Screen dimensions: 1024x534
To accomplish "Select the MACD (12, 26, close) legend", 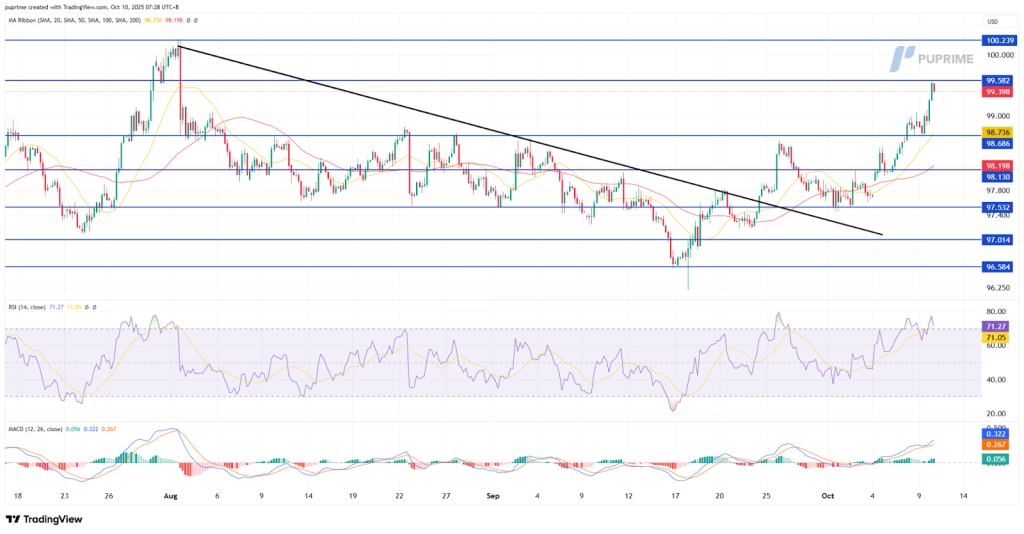I will pyautogui.click(x=35, y=423).
